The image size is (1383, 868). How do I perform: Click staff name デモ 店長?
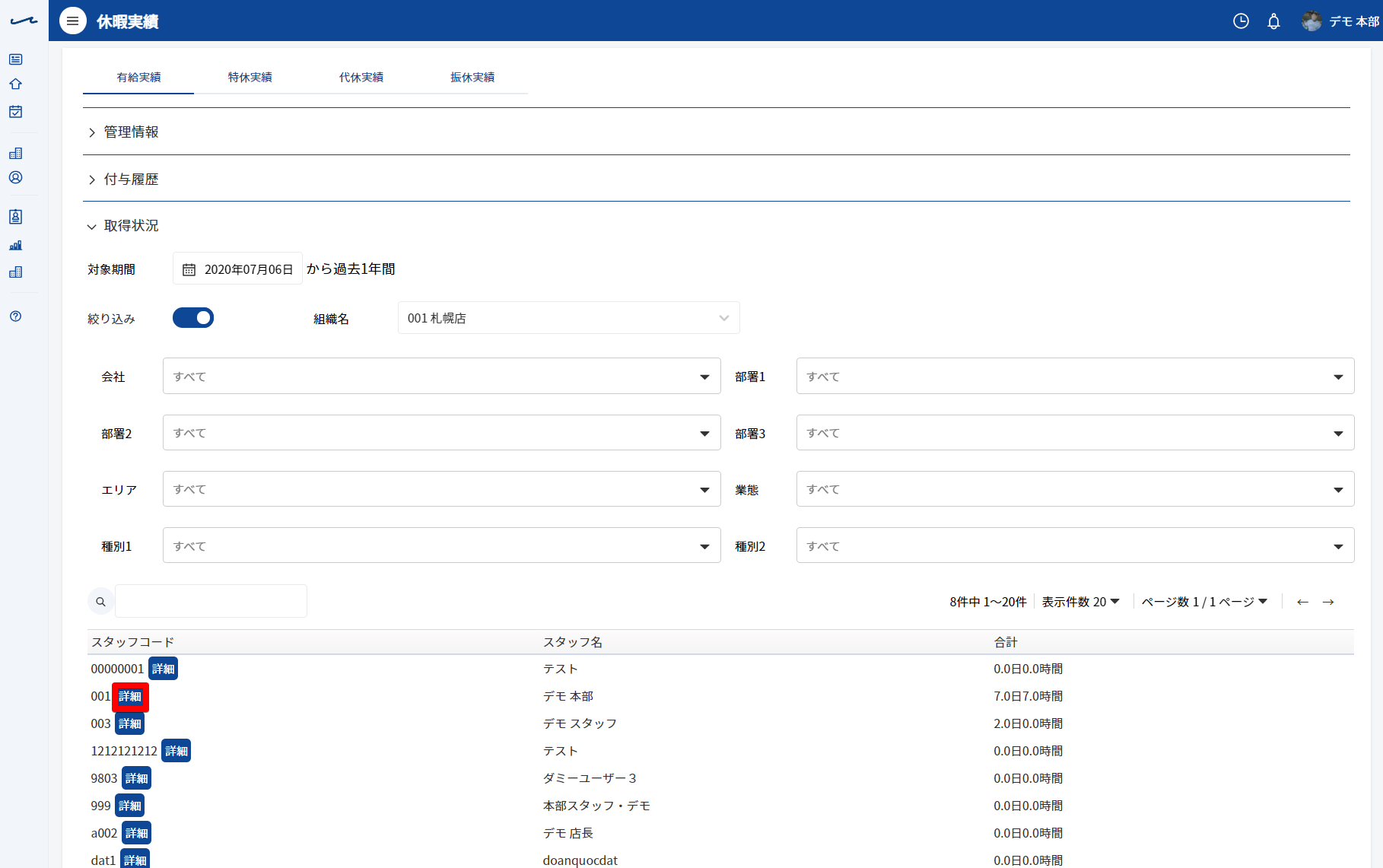[568, 833]
